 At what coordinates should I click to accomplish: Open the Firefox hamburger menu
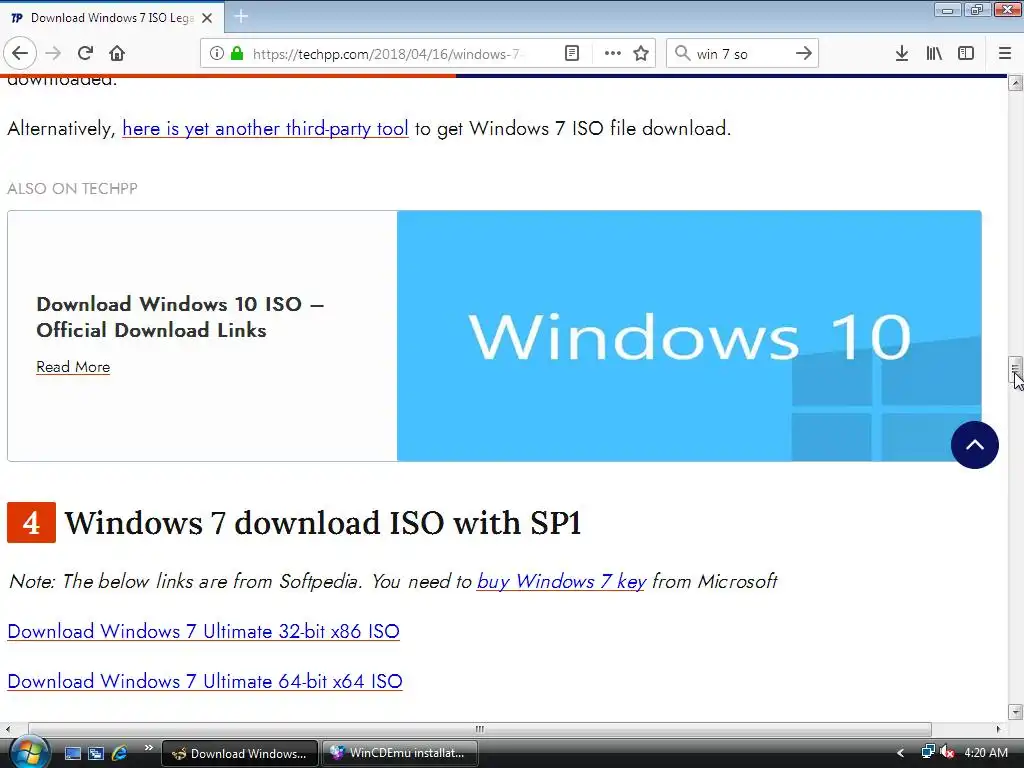[1005, 54]
